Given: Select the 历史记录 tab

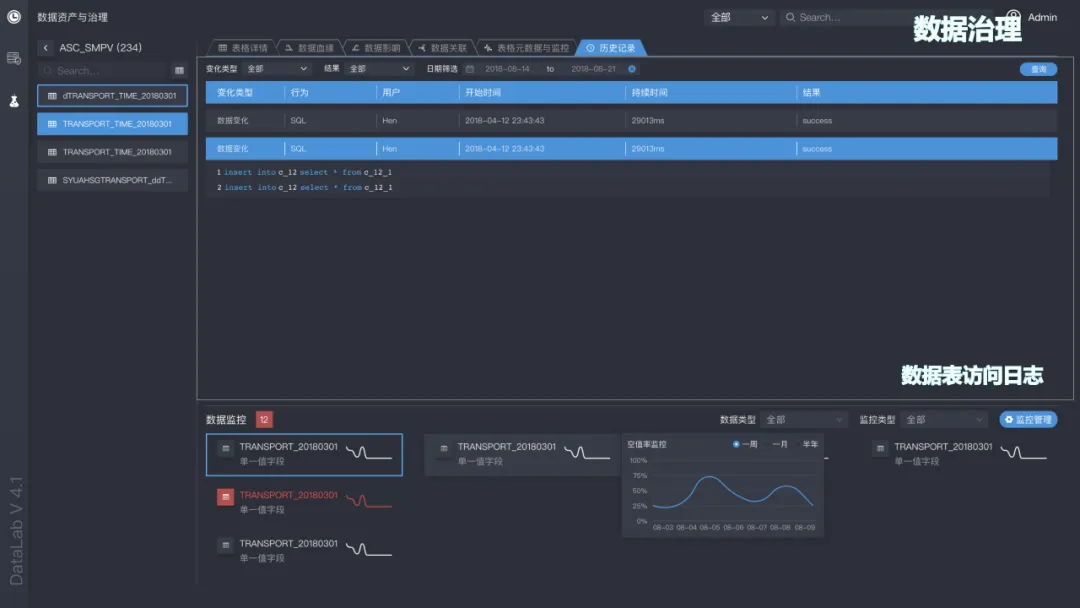Looking at the screenshot, I should point(611,48).
